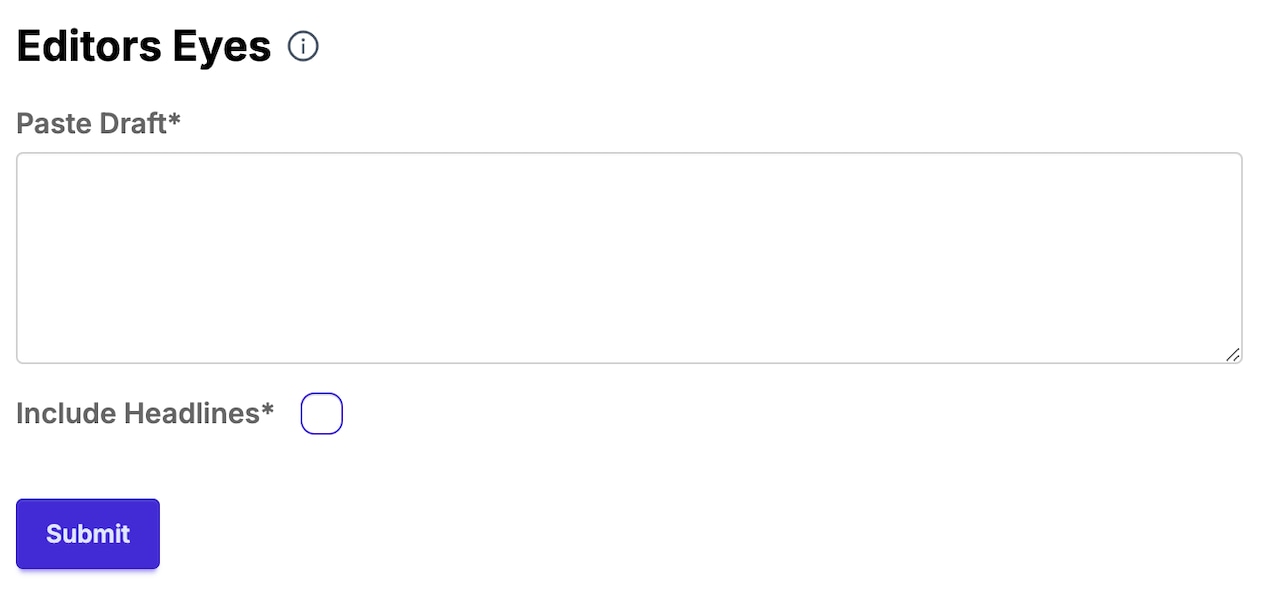Click the Paste Draft field label
1280x608 pixels.
pyautogui.click(x=92, y=124)
